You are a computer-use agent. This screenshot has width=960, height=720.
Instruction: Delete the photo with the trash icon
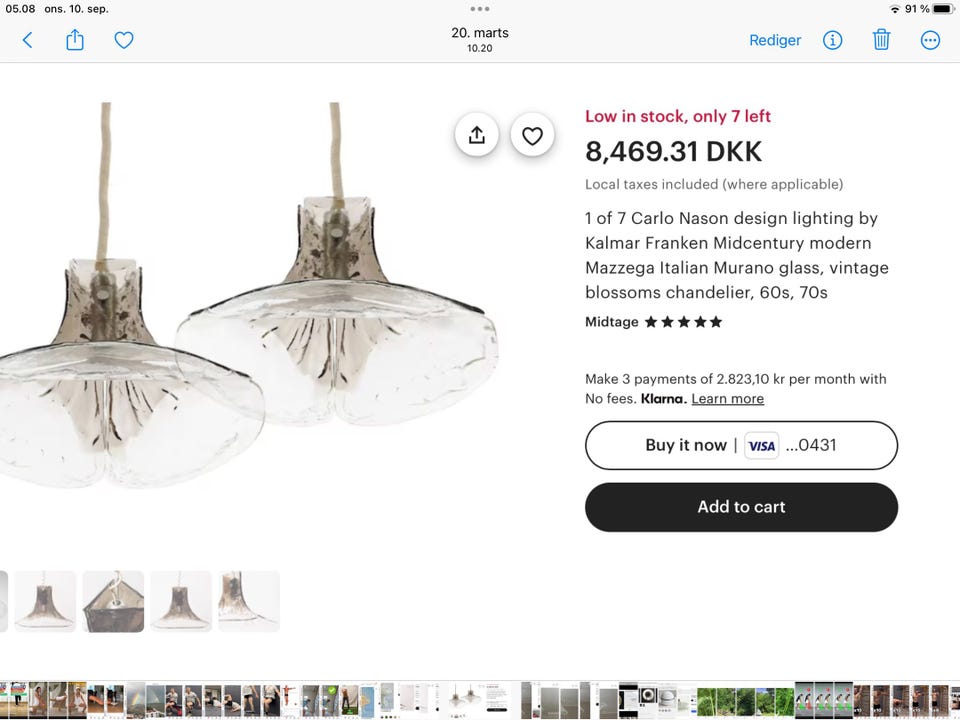[881, 40]
